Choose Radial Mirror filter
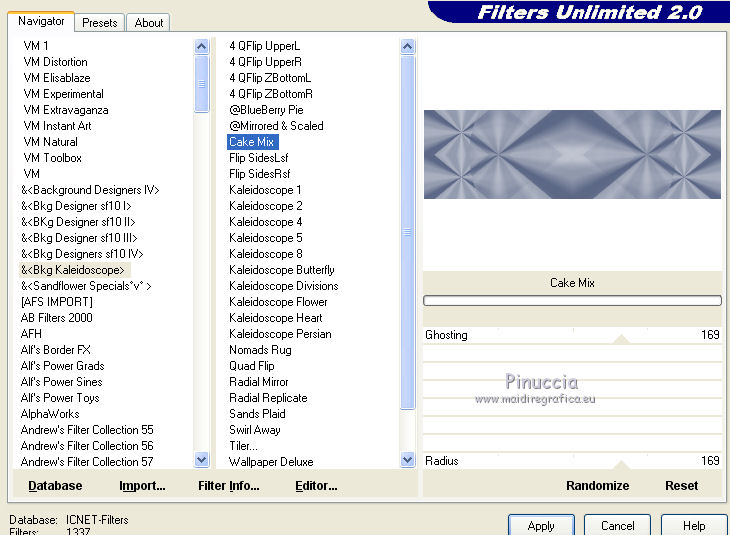 tap(258, 382)
